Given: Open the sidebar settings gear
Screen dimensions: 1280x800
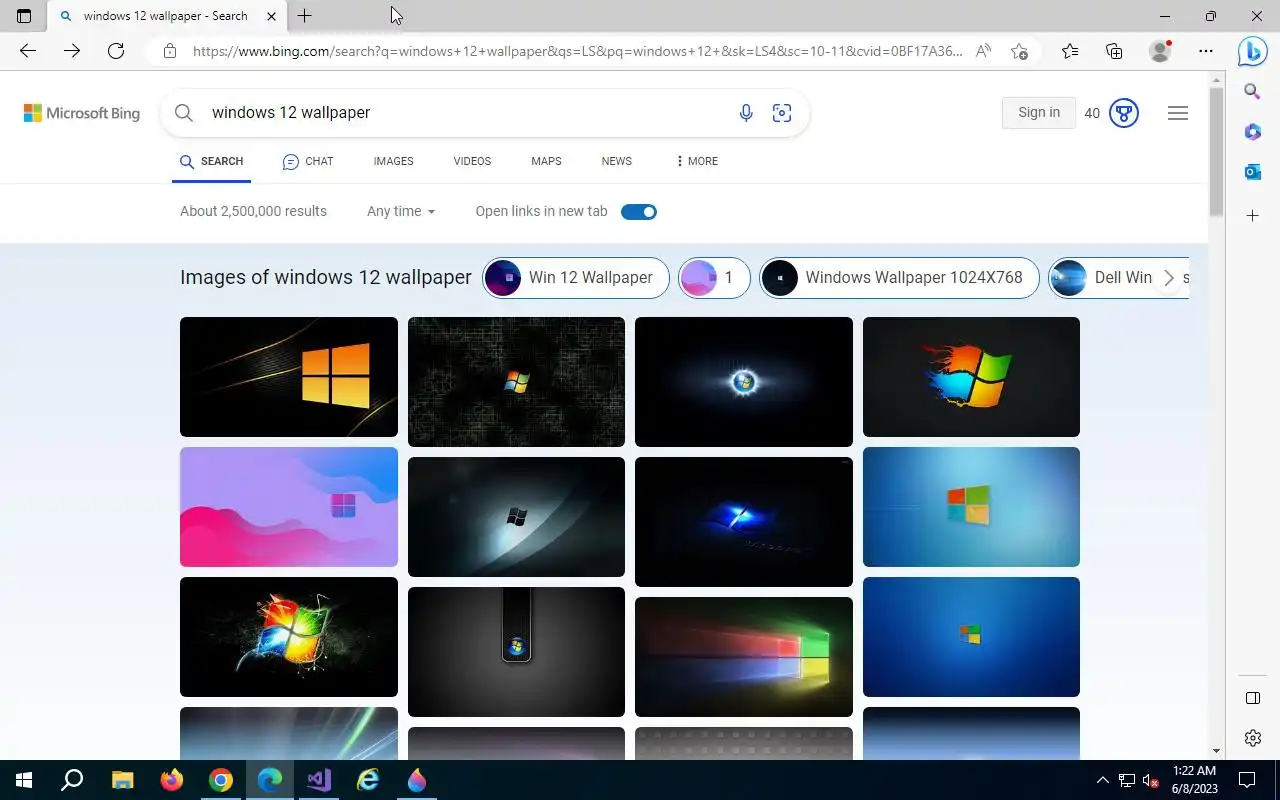Looking at the screenshot, I should 1252,738.
